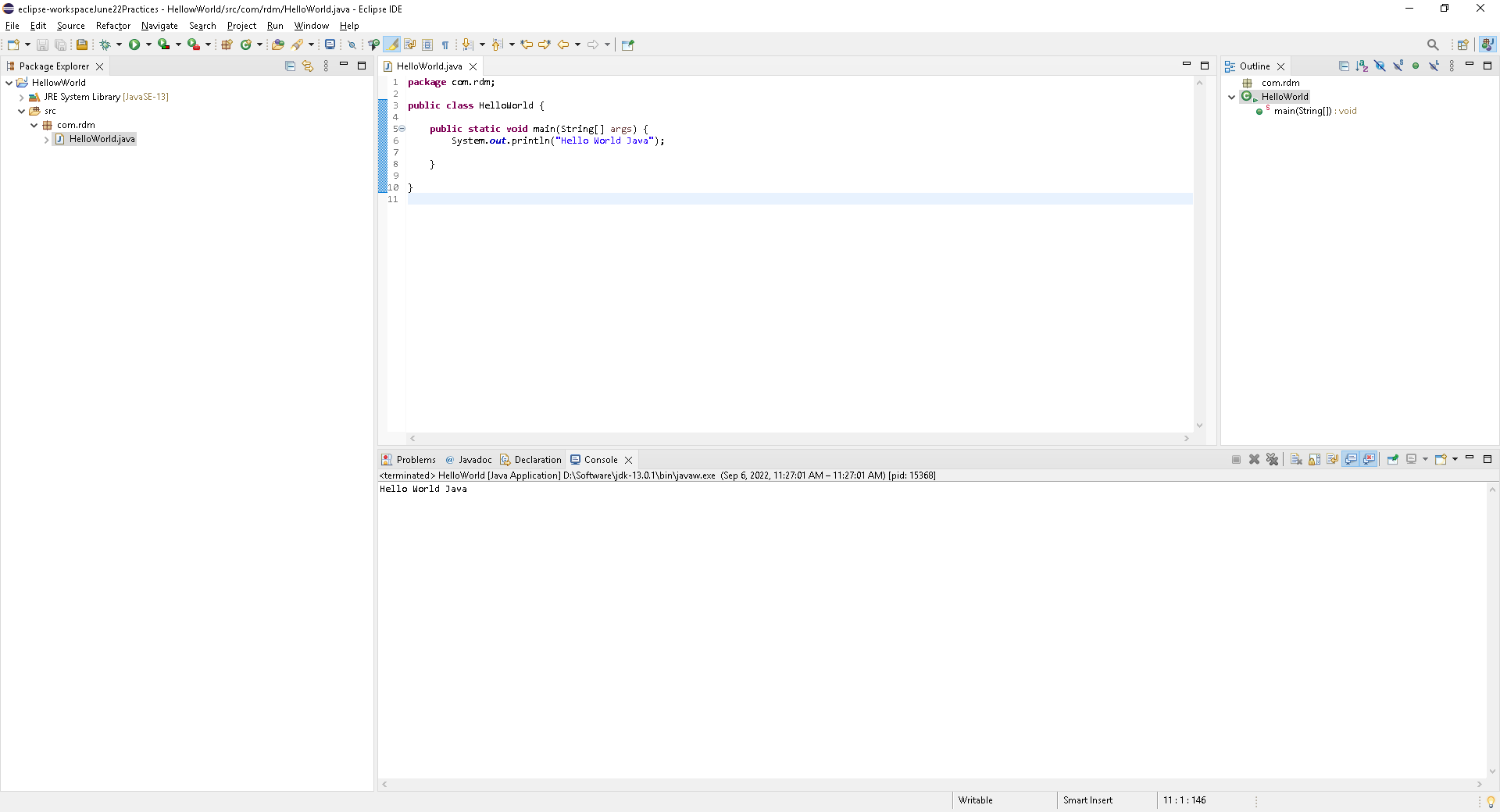Collapse HelloWorld class in Outline

coord(1231,98)
